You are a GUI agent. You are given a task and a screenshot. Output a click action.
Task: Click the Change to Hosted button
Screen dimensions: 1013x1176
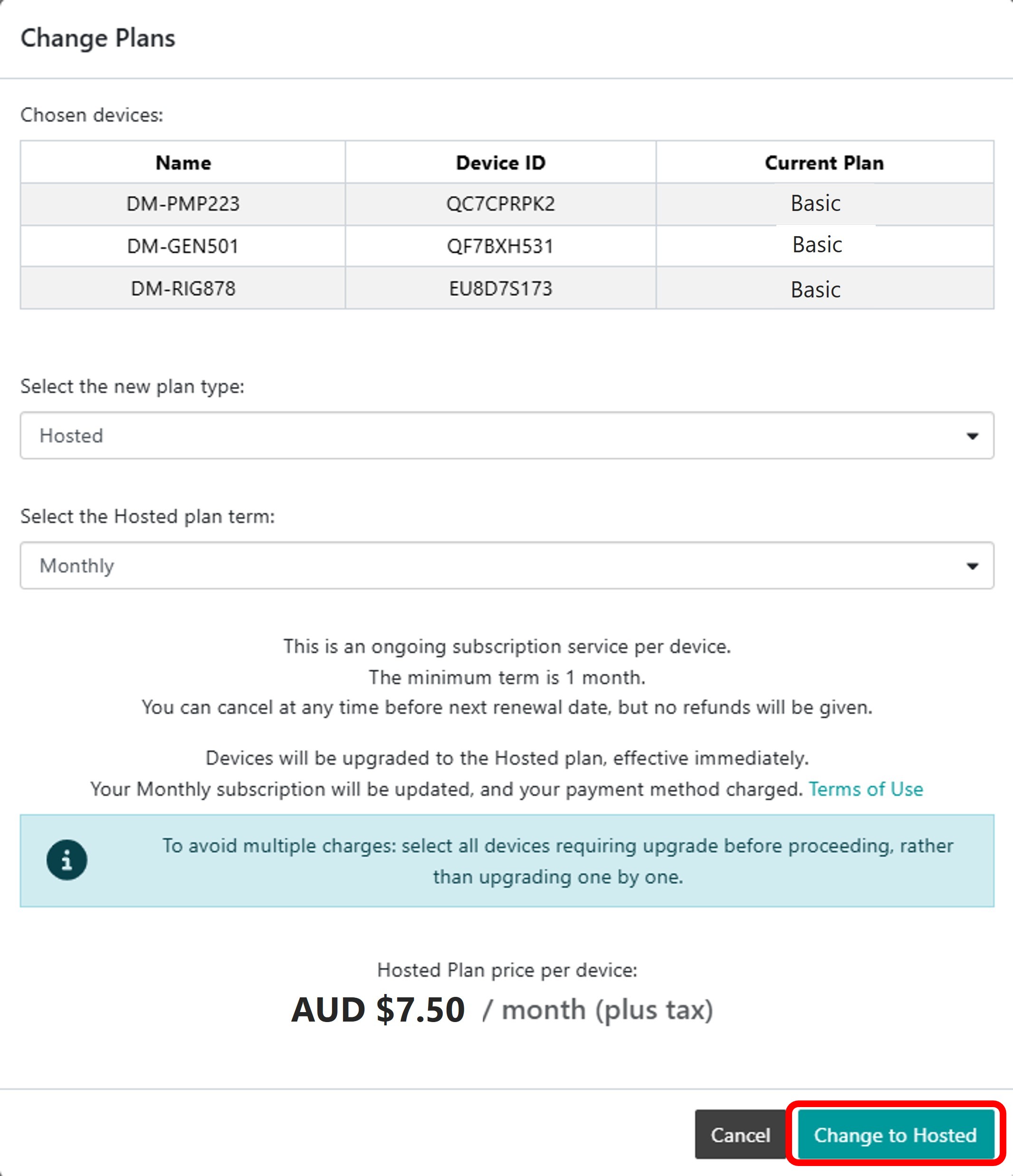(895, 1135)
